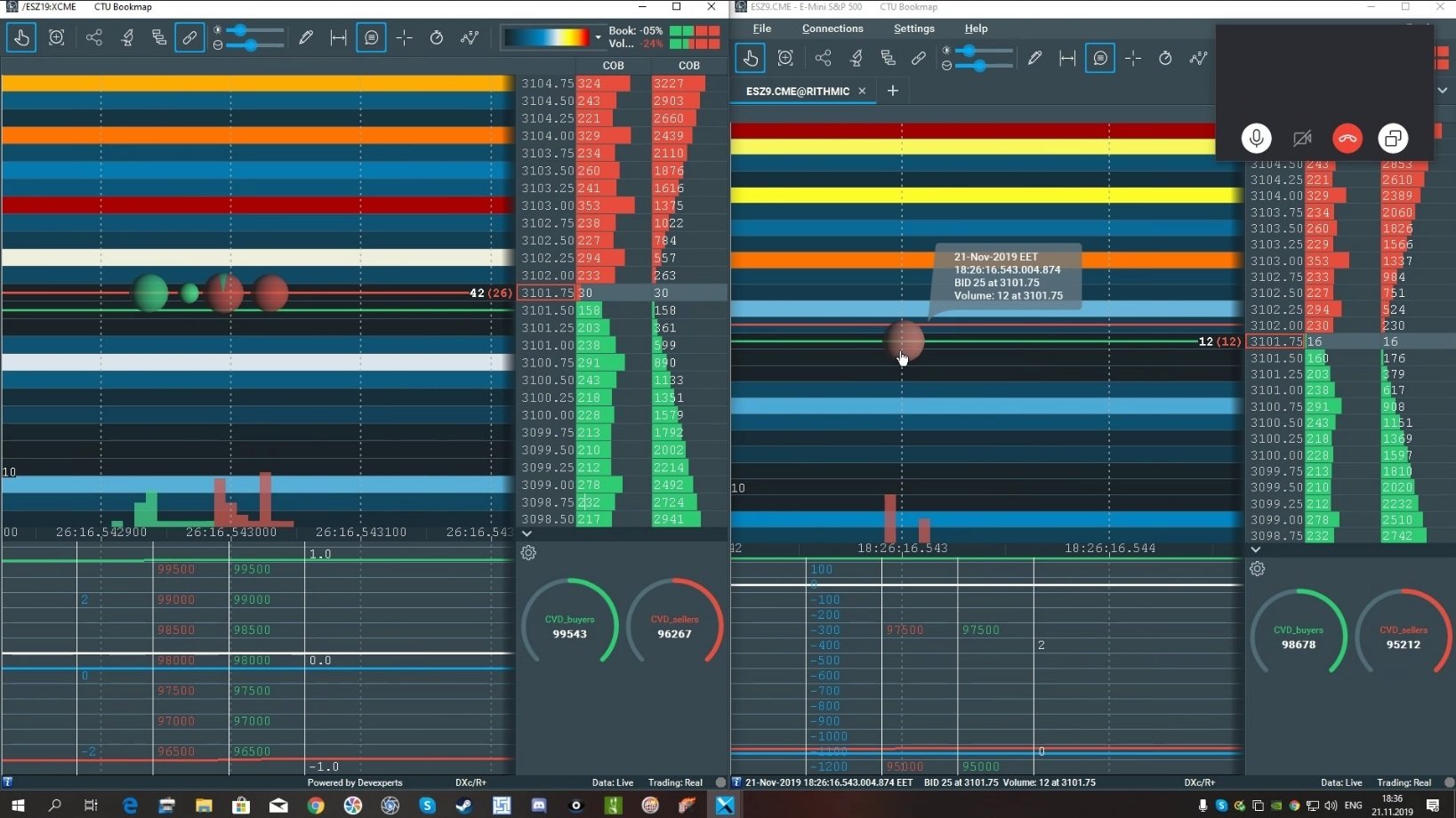The width and height of the screenshot is (1456, 818).
Task: Select the crosshair tool in right window
Action: pyautogui.click(x=1132, y=59)
